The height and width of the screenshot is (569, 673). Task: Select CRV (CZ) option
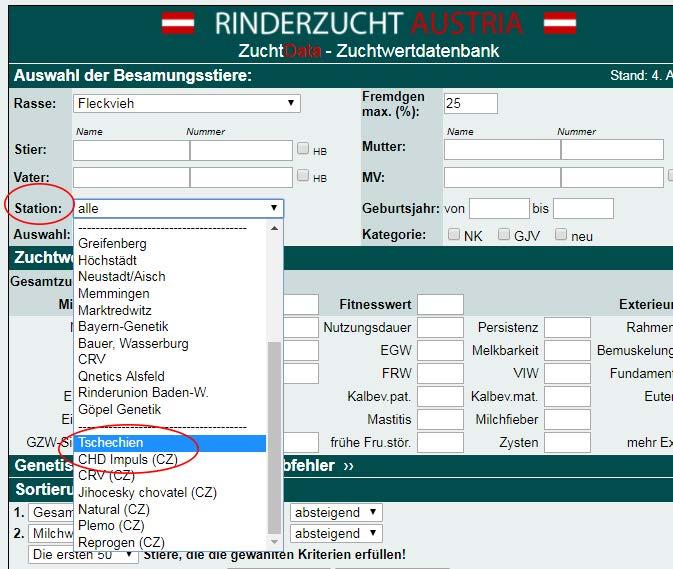170,476
